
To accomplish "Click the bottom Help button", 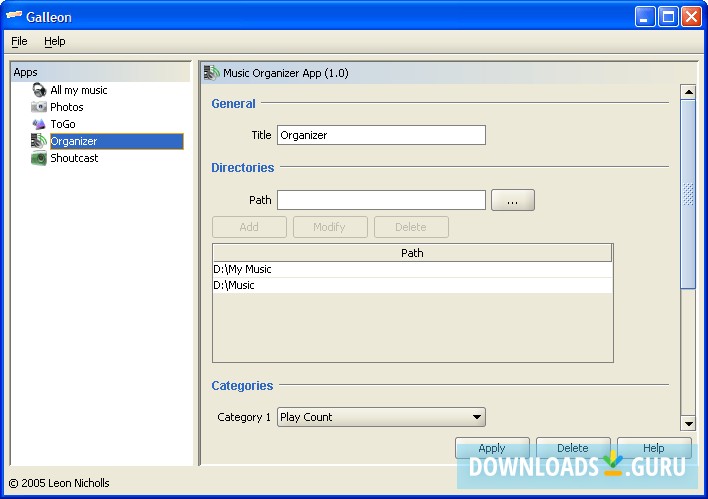I will (654, 448).
